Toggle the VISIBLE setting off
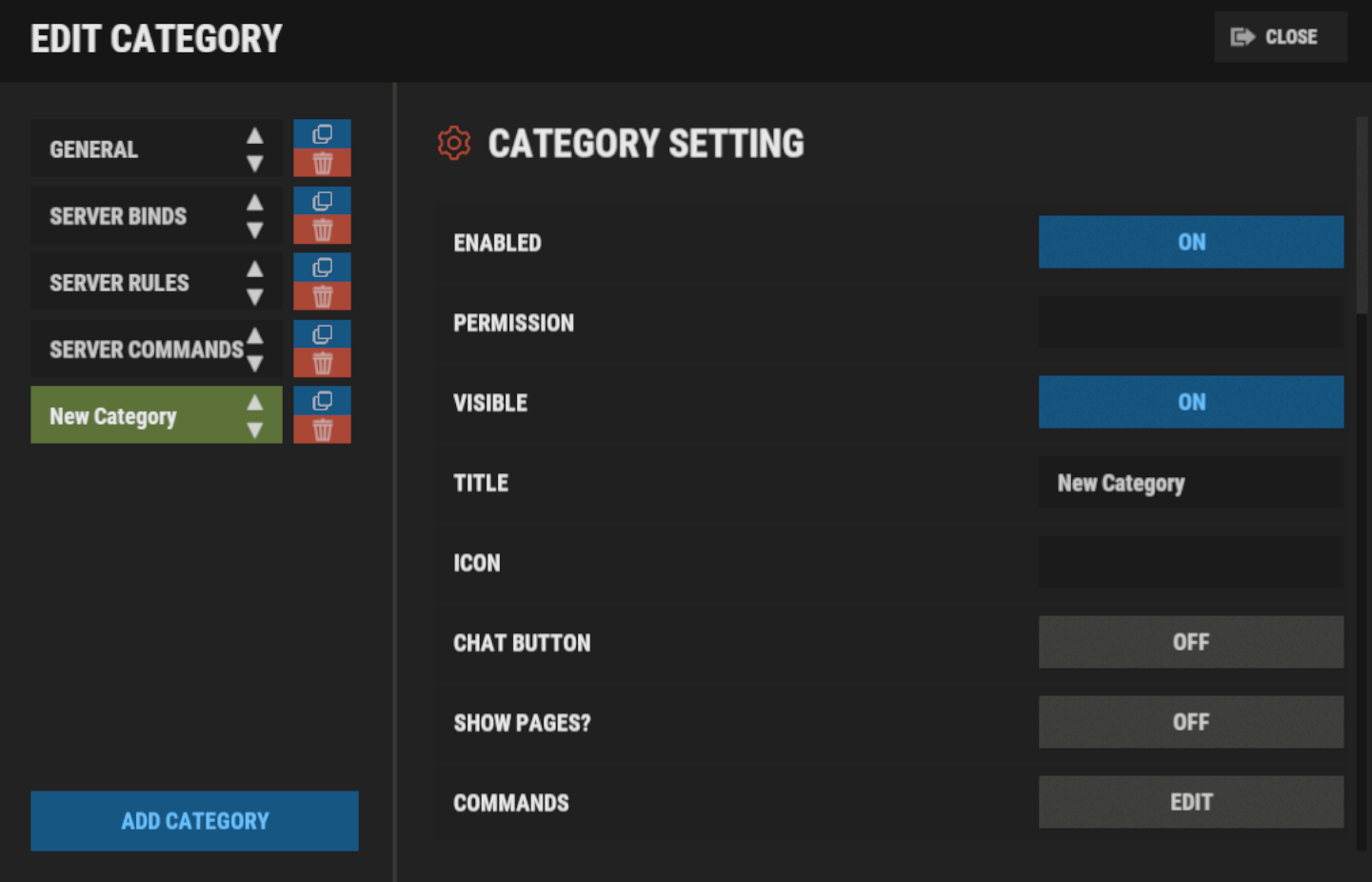The height and width of the screenshot is (882, 1372). [x=1190, y=402]
